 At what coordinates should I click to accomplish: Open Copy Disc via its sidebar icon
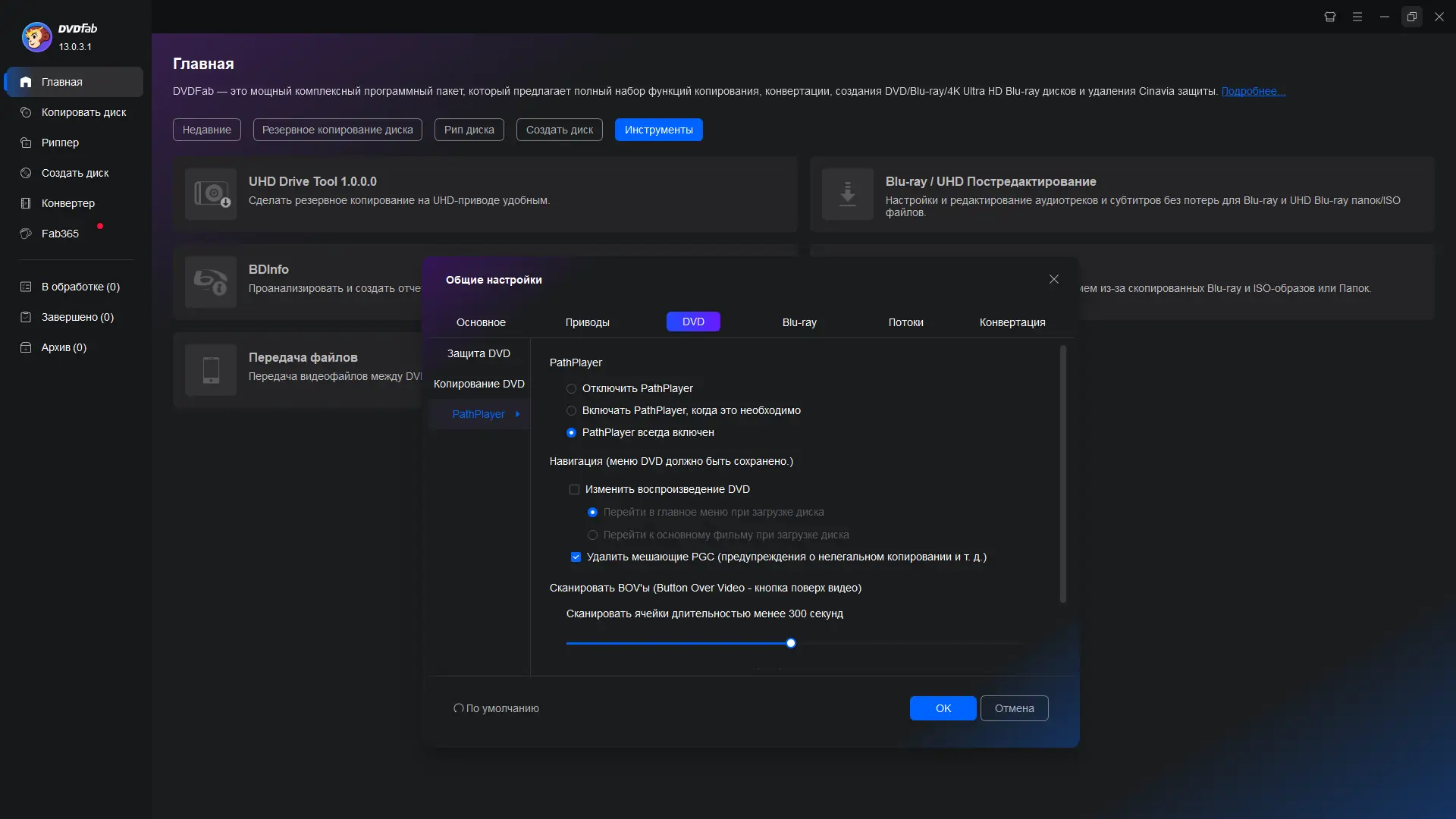(26, 112)
